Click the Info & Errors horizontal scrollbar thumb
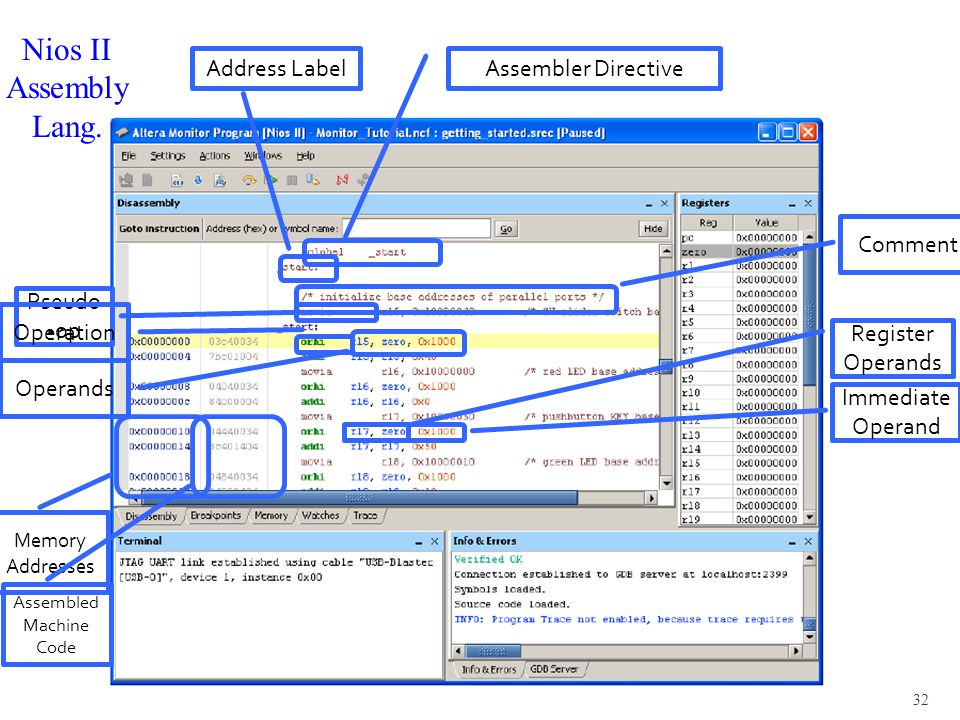 [493, 651]
